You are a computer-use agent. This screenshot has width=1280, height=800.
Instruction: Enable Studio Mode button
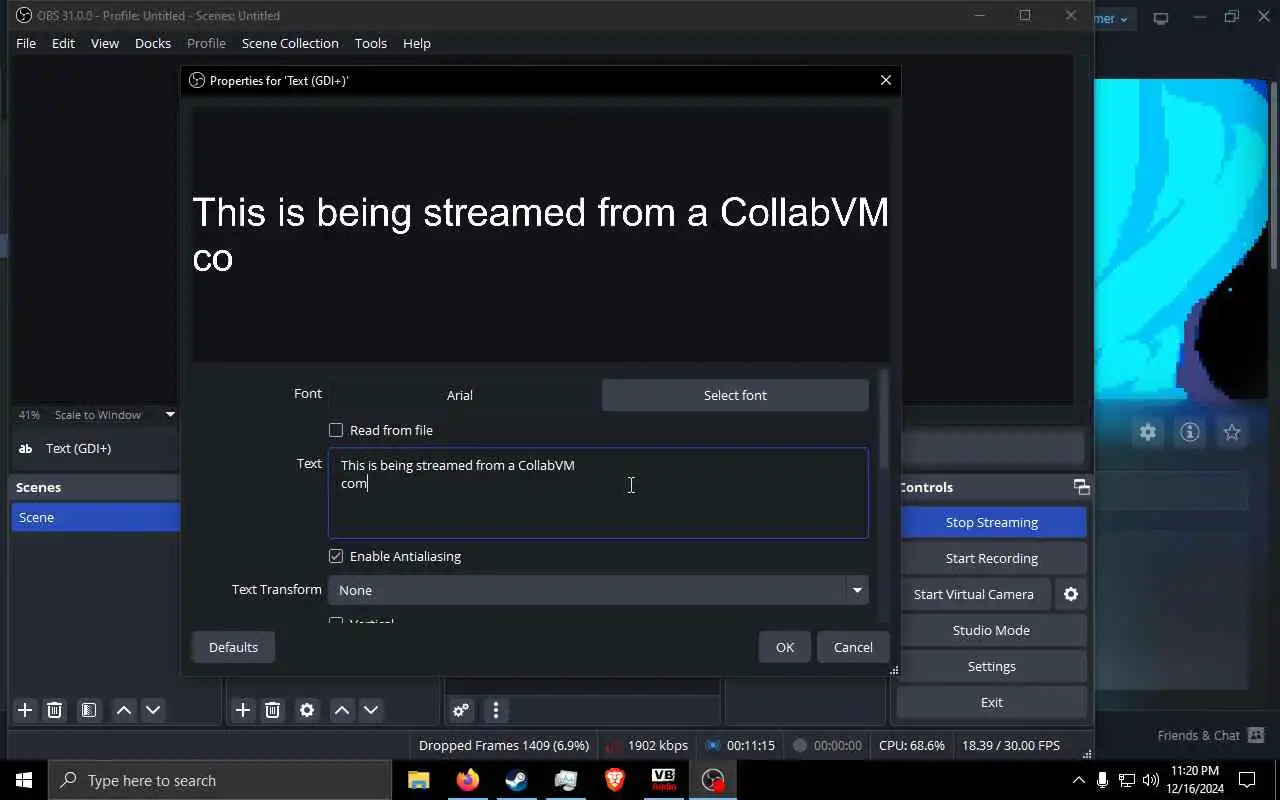click(992, 630)
